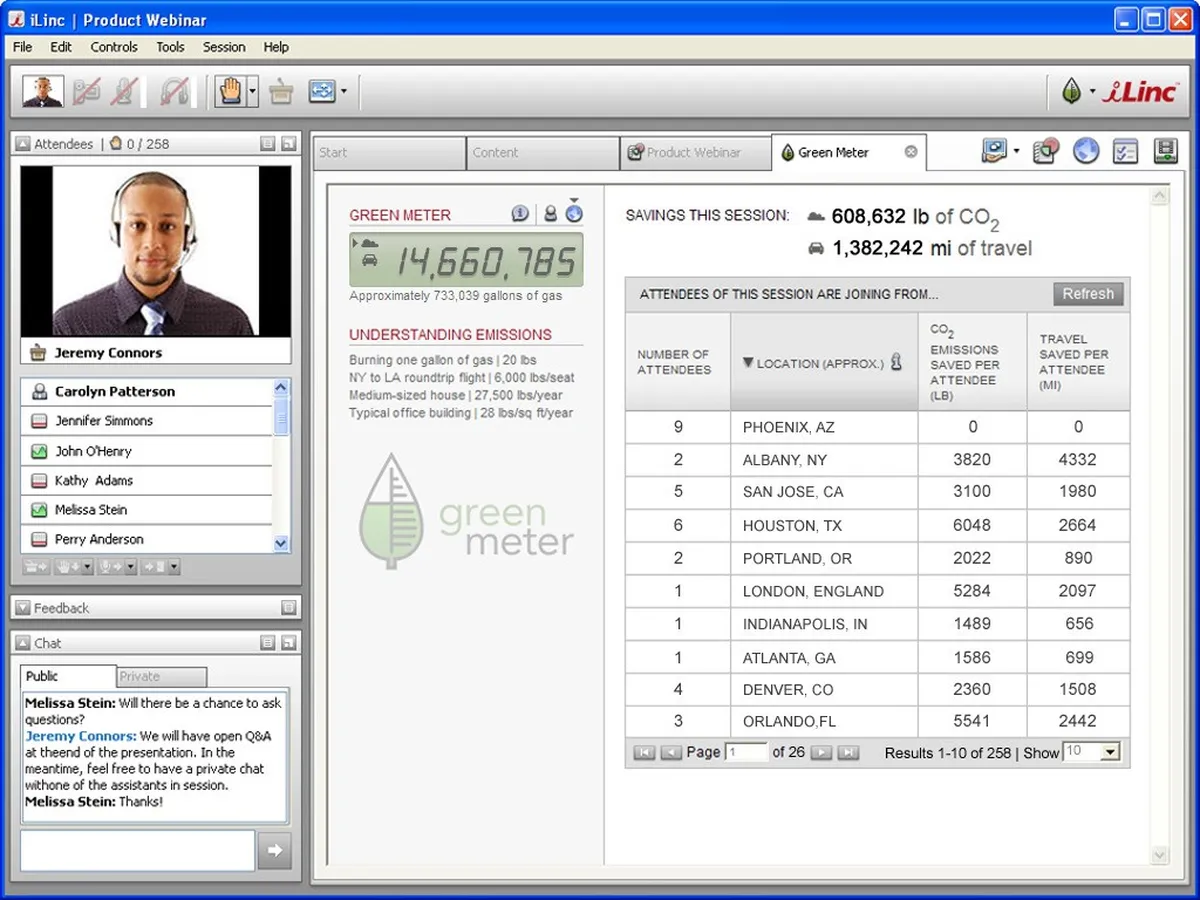This screenshot has width=1200, height=900.
Task: Open the leaf icon dropdown arrow
Action: (x=1092, y=92)
